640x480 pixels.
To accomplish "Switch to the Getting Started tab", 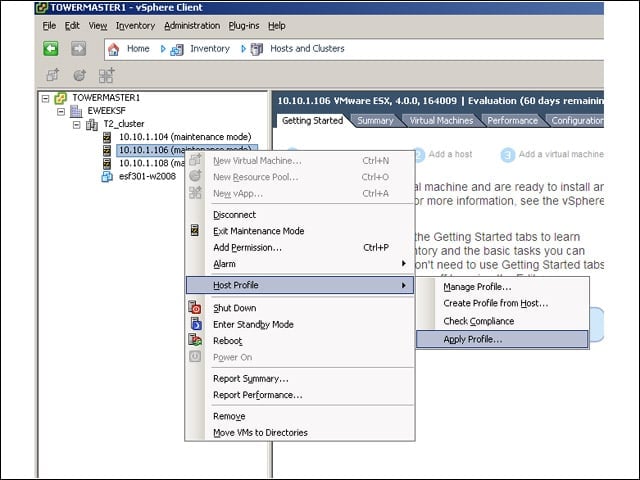I will click(x=312, y=120).
